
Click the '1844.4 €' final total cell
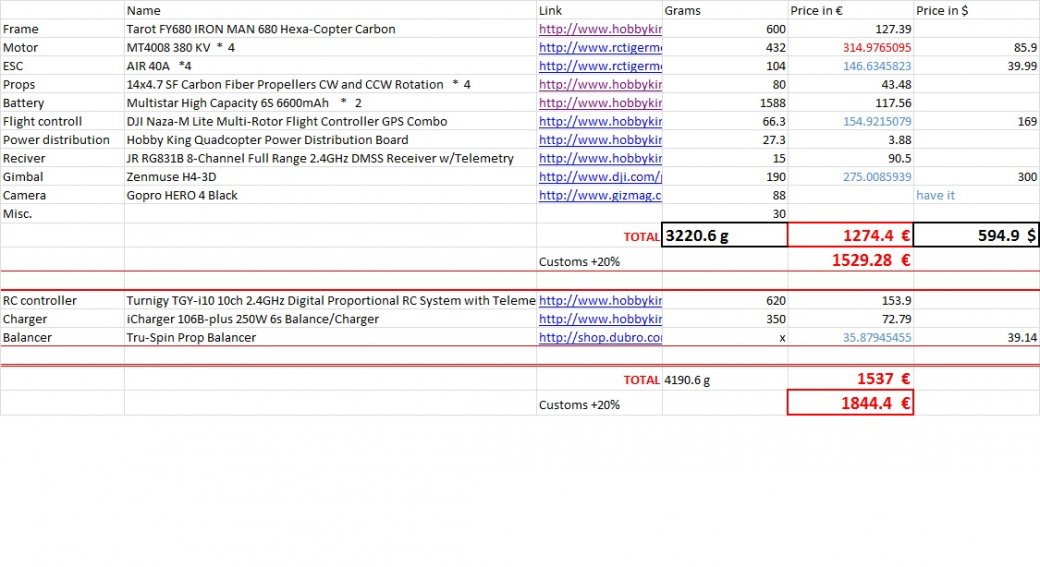[x=850, y=403]
